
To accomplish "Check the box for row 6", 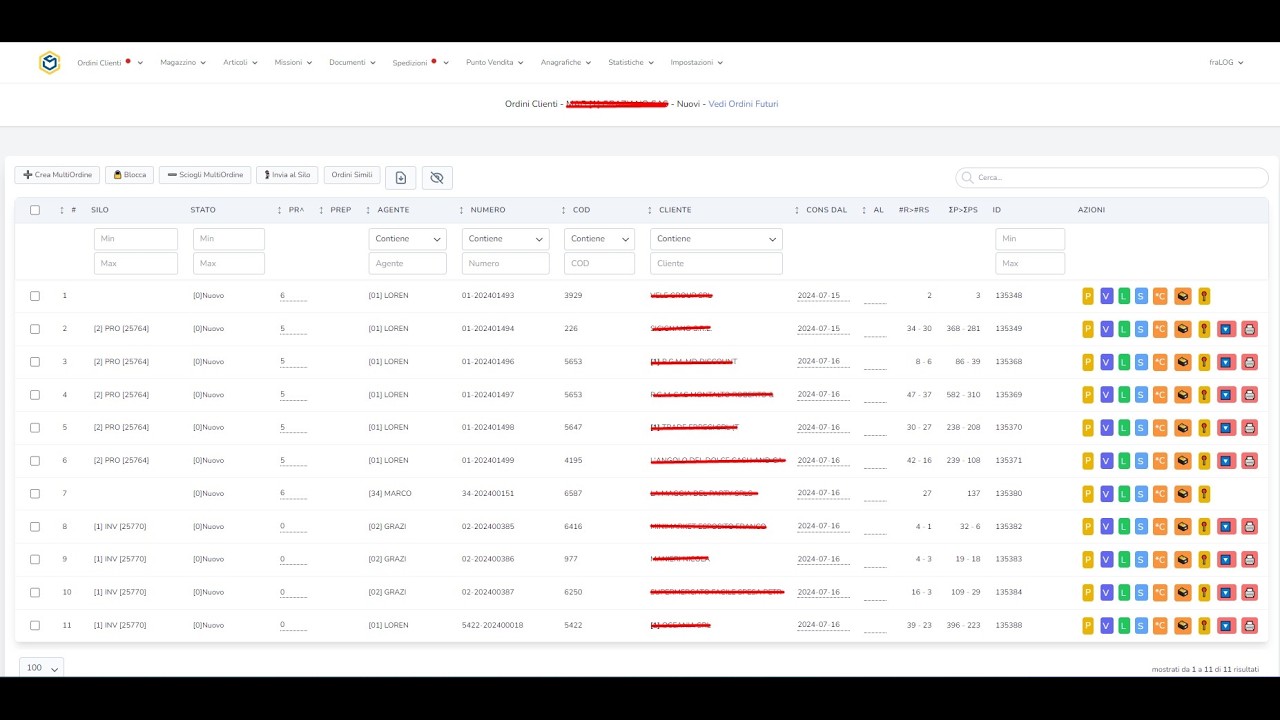I will [35, 461].
